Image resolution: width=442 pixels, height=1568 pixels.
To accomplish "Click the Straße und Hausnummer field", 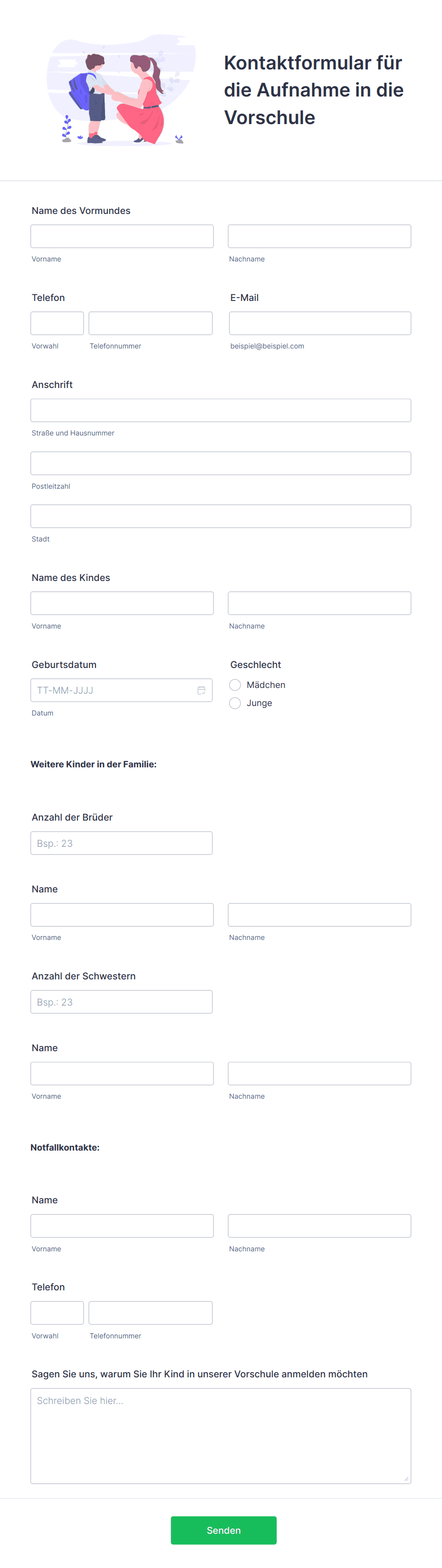I will 221,410.
